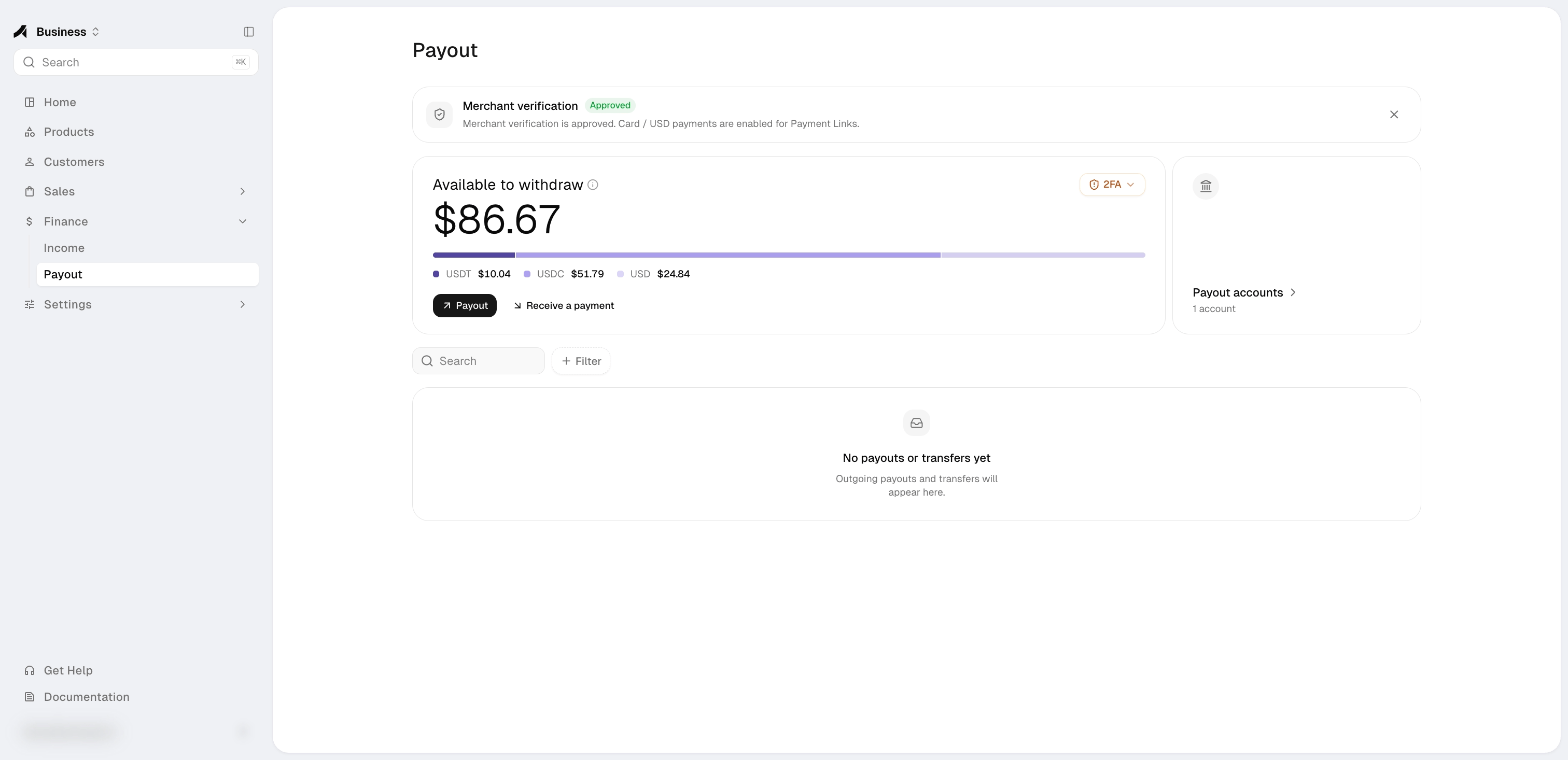Screen dimensions: 1568x760
Task: Click the Sales shopping bag icon
Action: 29,192
